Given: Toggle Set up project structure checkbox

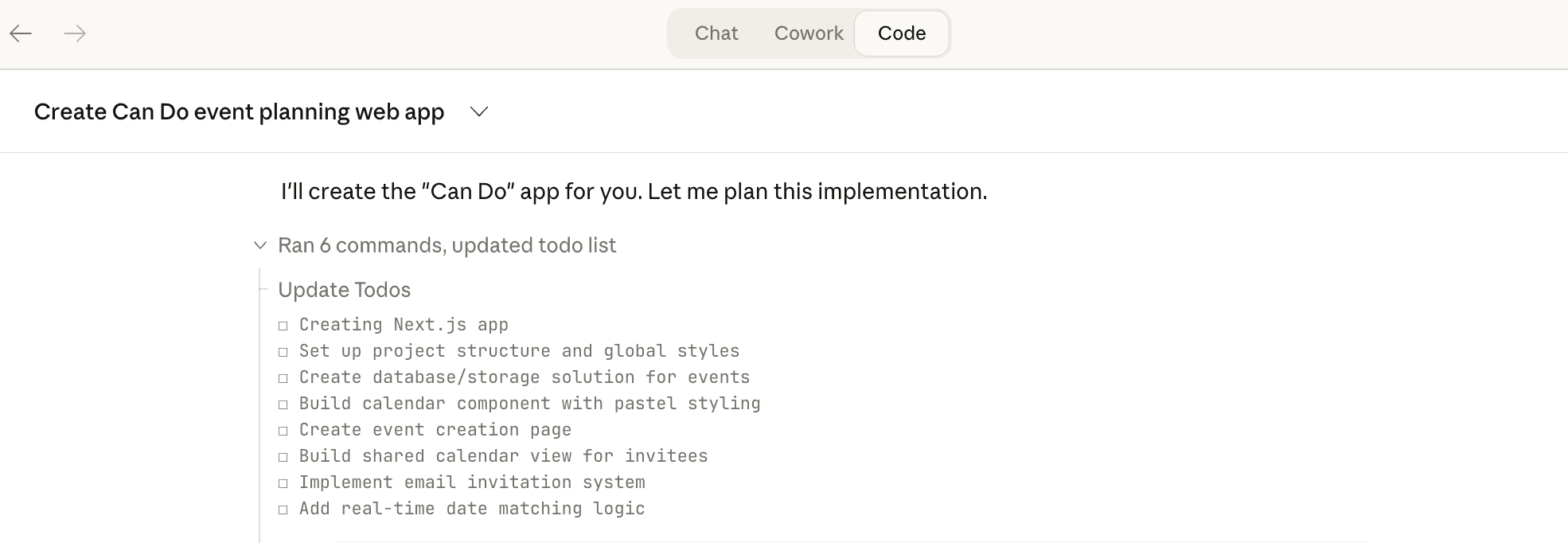Looking at the screenshot, I should [283, 352].
